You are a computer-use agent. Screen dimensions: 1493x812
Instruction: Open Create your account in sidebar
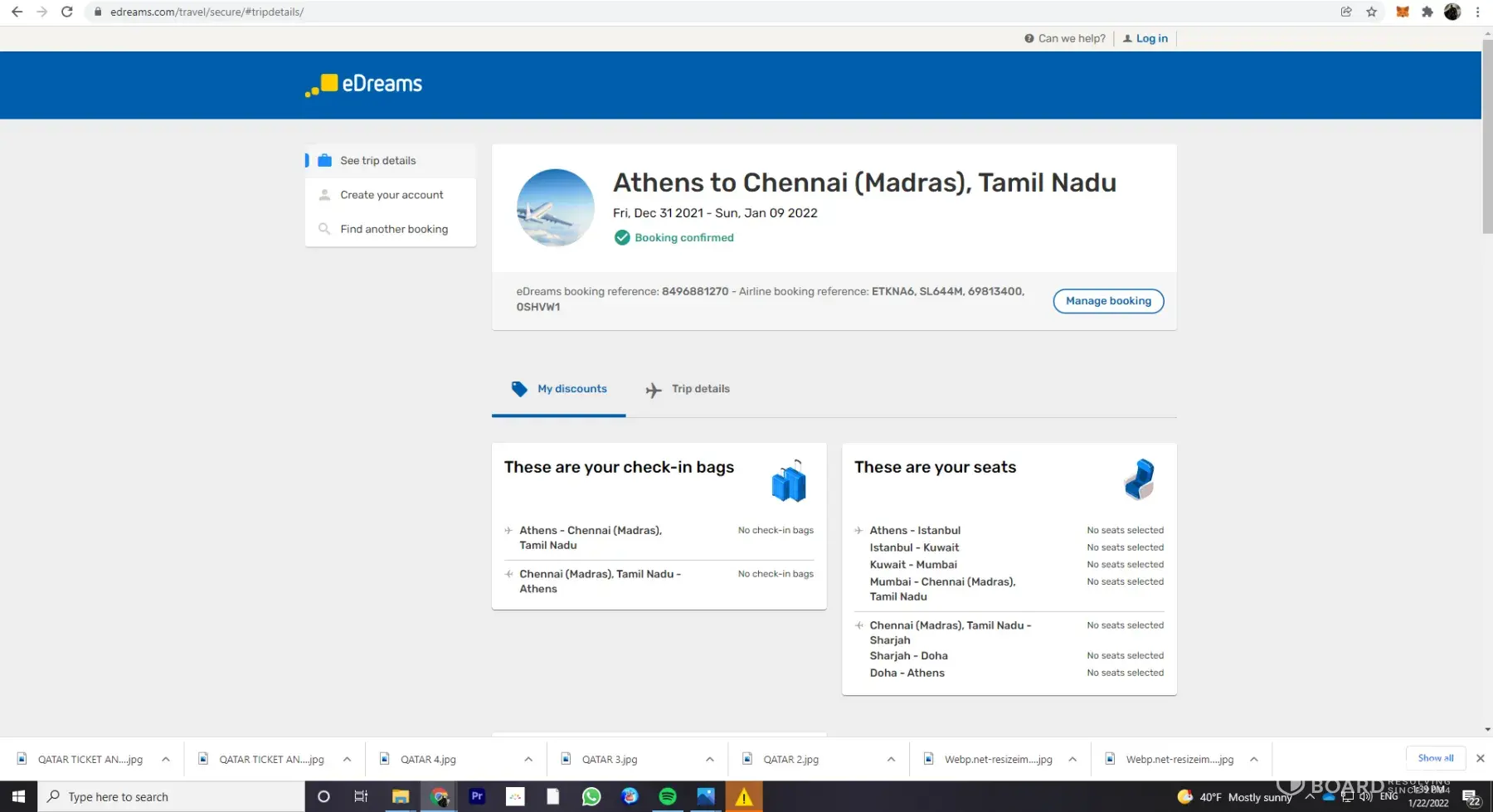(x=391, y=195)
